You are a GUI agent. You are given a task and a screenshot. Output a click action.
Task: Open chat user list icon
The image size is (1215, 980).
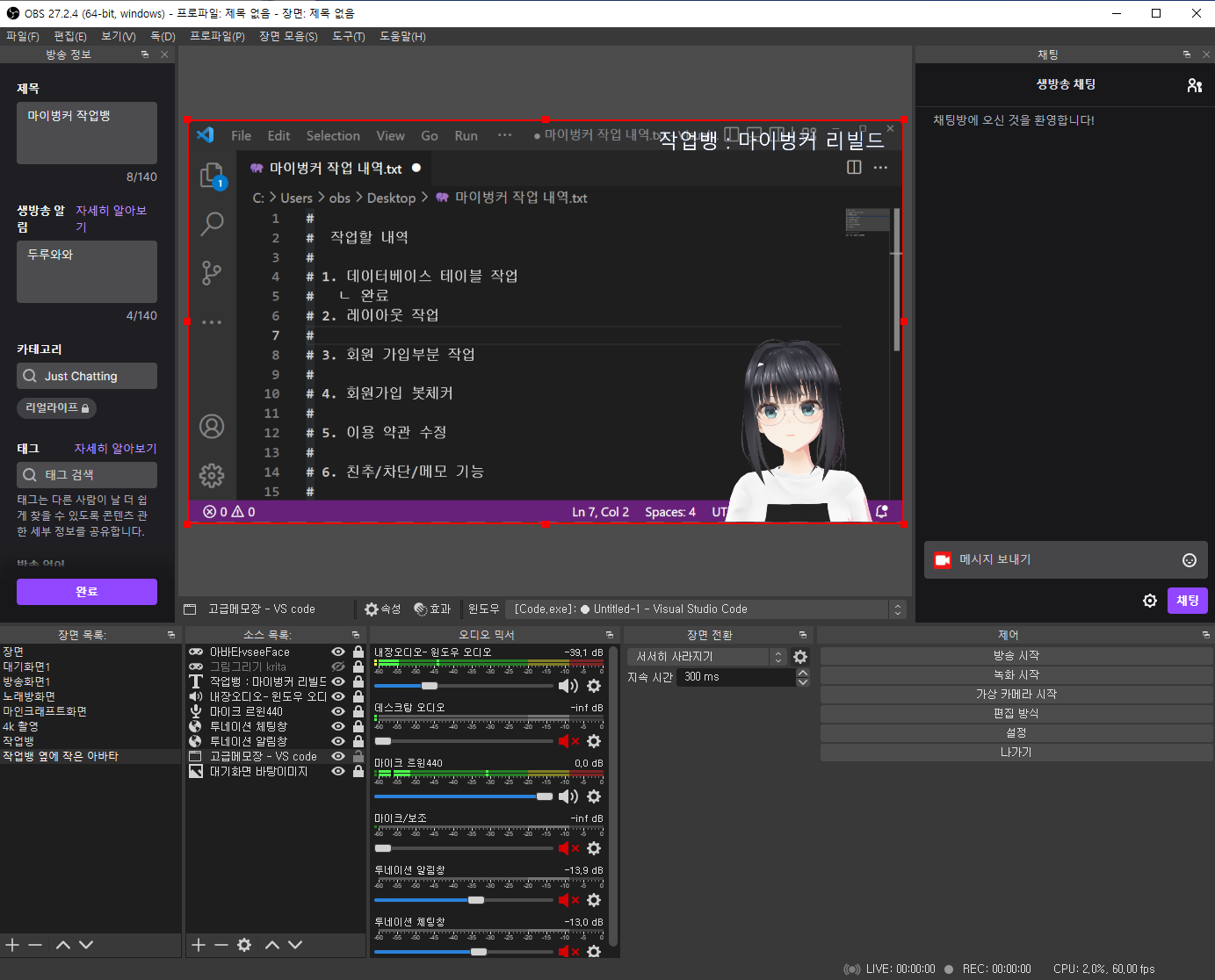click(1194, 85)
